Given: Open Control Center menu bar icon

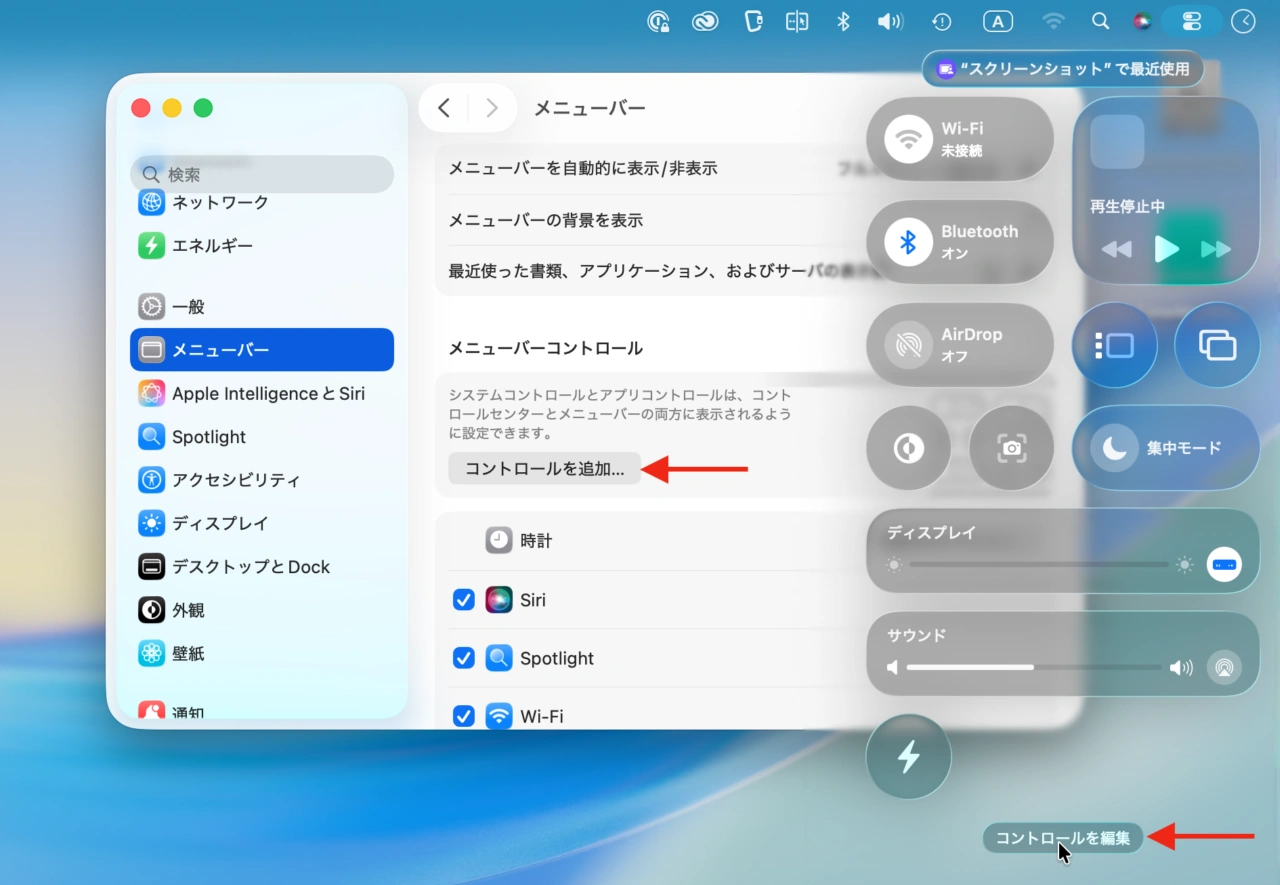Looking at the screenshot, I should coord(1190,21).
